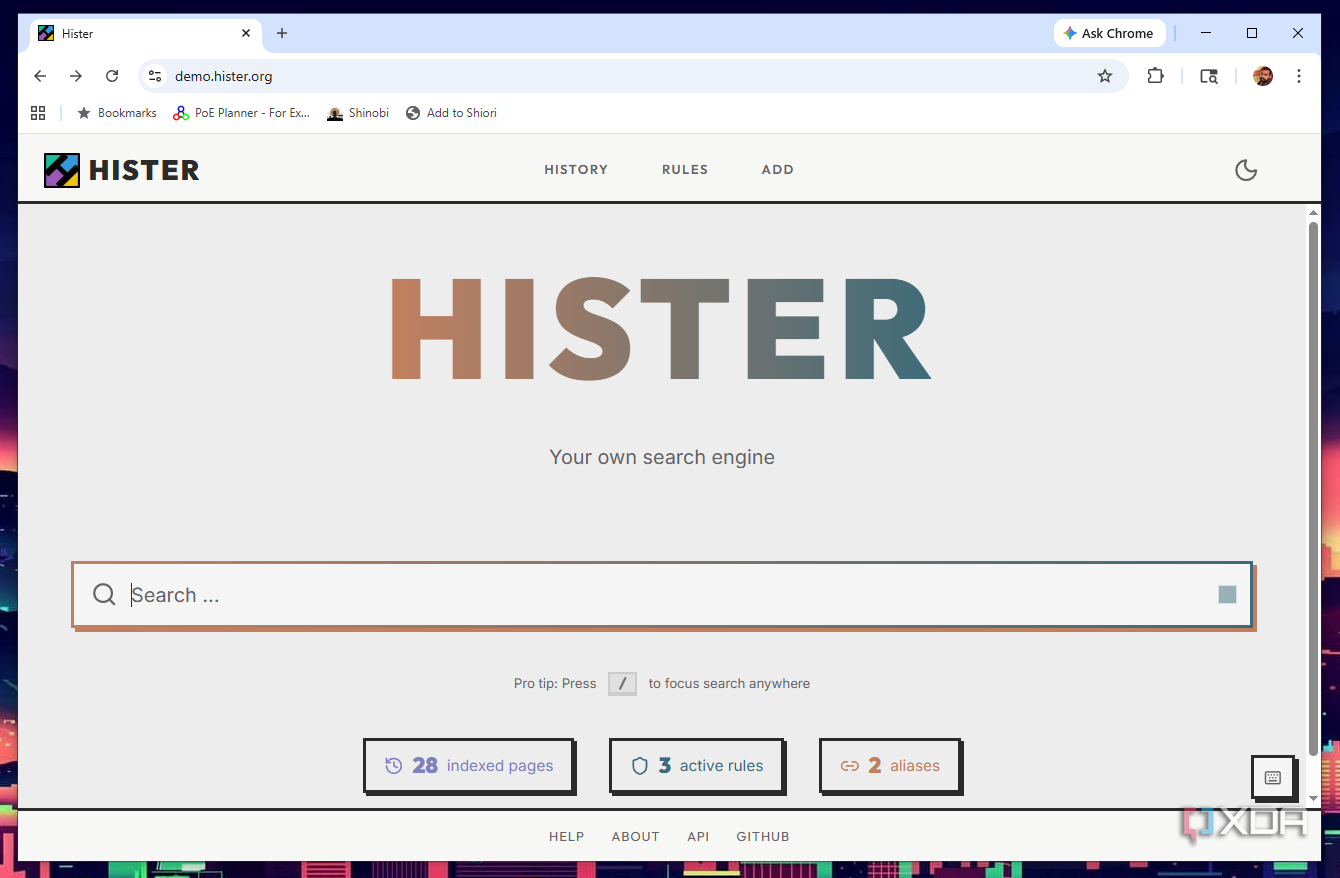Focus the Search input field
Viewport: 1340px width, 878px height.
662,595
